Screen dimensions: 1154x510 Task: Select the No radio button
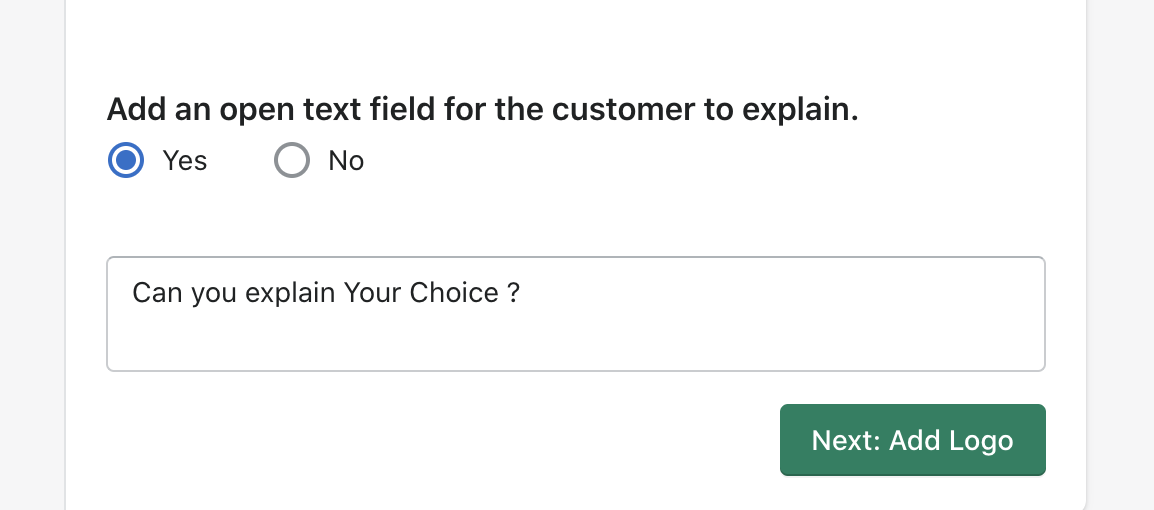click(x=292, y=160)
